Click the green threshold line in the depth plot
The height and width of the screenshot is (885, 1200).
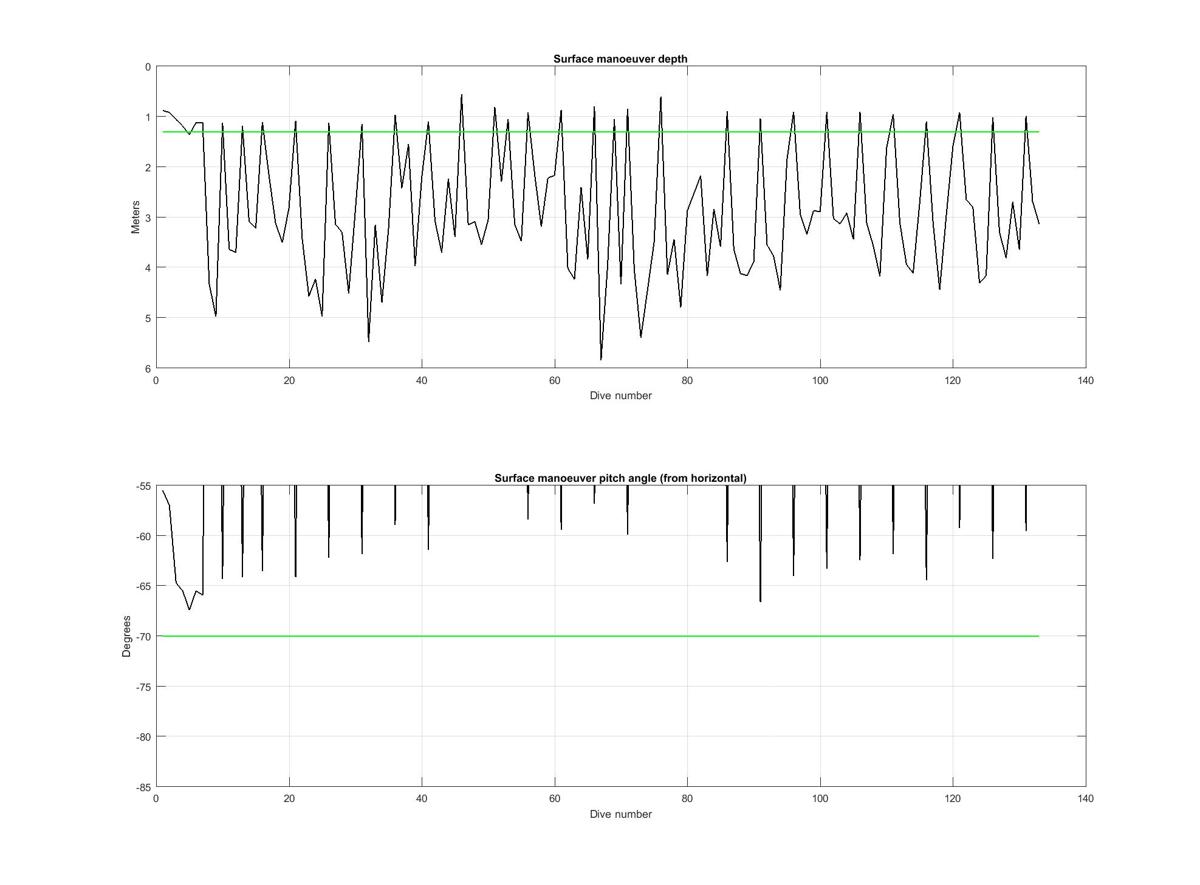point(600,132)
